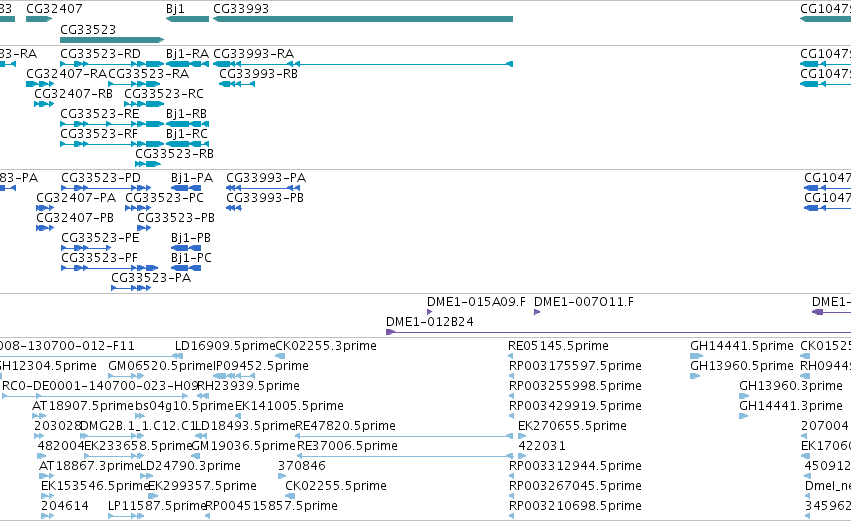The image size is (851, 521).
Task: Open the CG33523-RF transcript
Action: point(112,144)
